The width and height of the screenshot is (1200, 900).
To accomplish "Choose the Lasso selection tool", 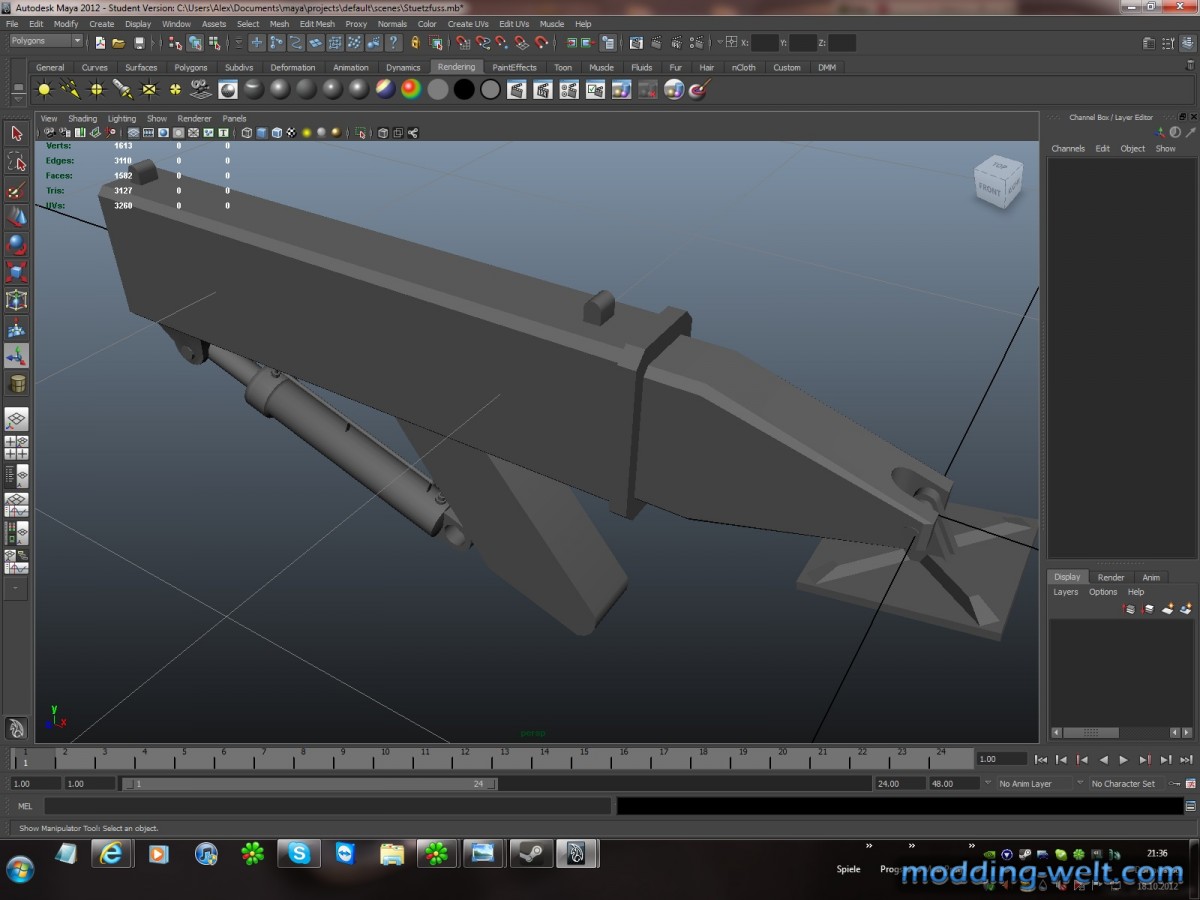I will pyautogui.click(x=17, y=162).
